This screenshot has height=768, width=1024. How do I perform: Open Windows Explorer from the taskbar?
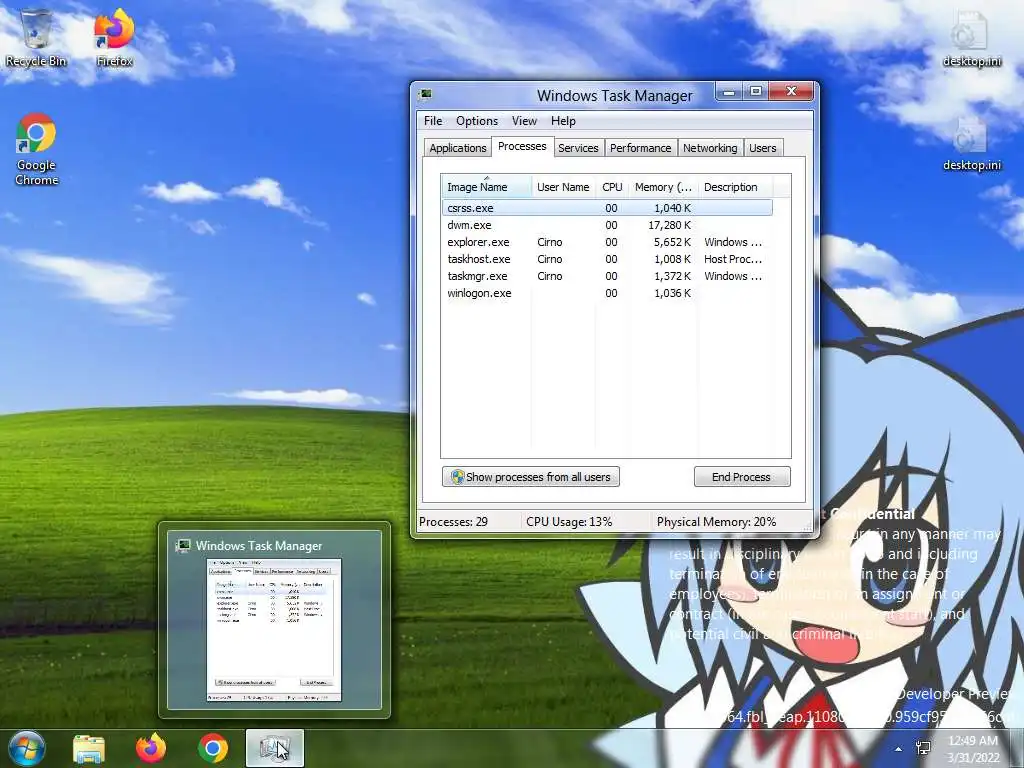[89, 748]
